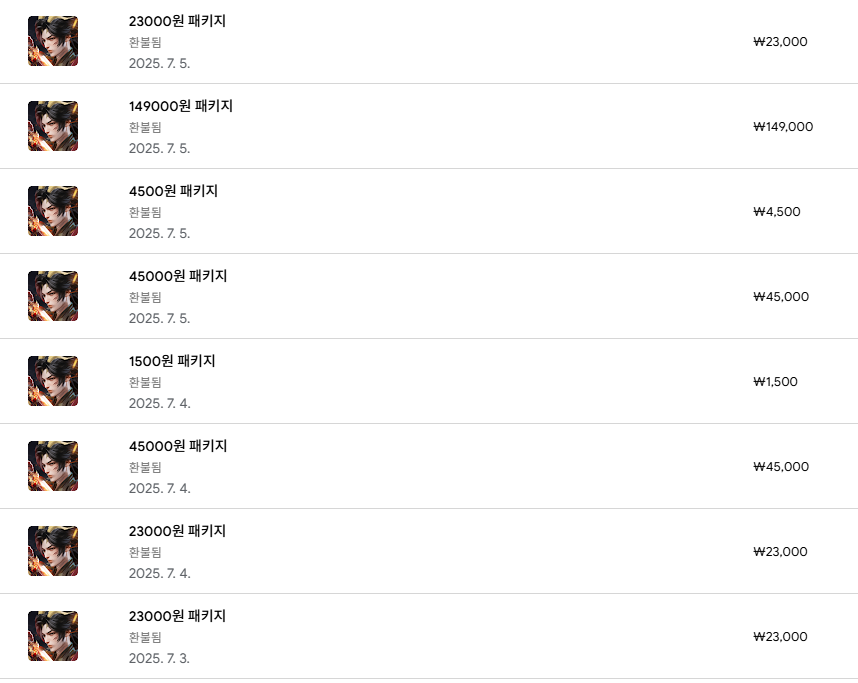This screenshot has height=683, width=858.
Task: Click game icon of 23000원 패키지 dated 2025. 7. 5.
Action: click(x=53, y=41)
